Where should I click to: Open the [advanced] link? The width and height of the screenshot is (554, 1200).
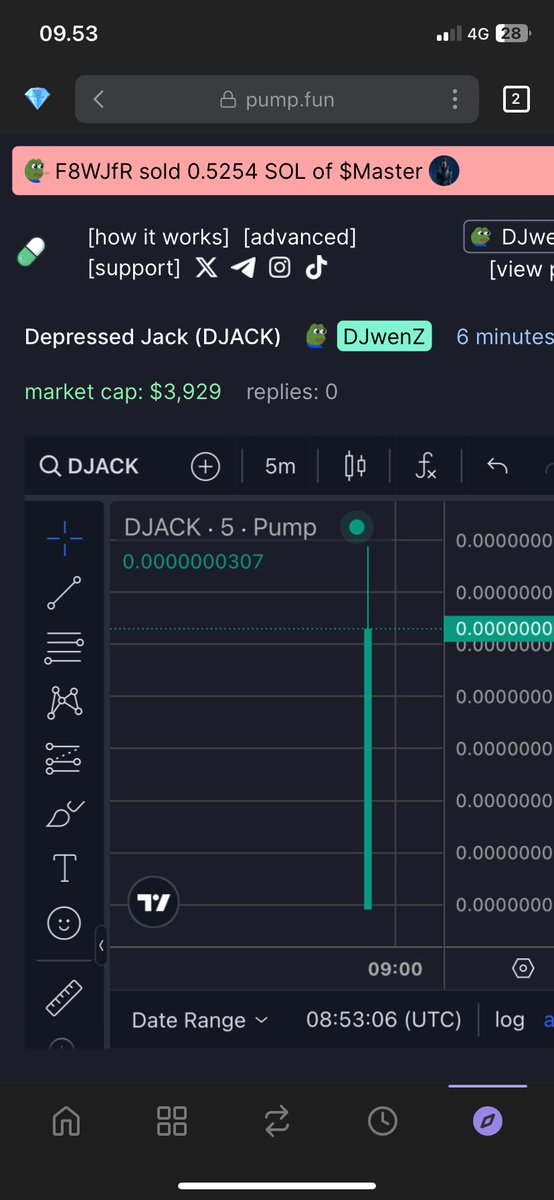point(300,237)
